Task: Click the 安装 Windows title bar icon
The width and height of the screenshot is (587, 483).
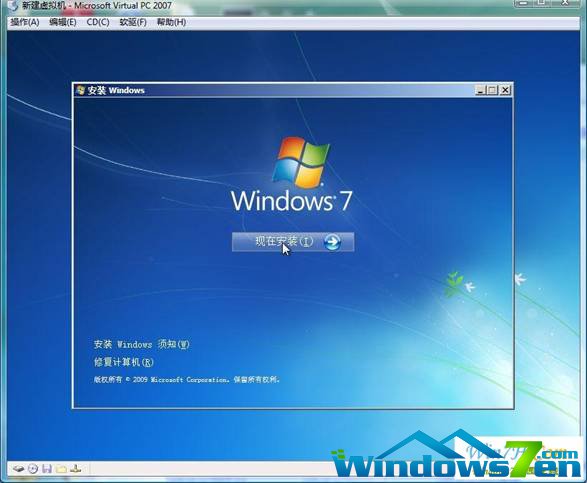Action: (80, 90)
